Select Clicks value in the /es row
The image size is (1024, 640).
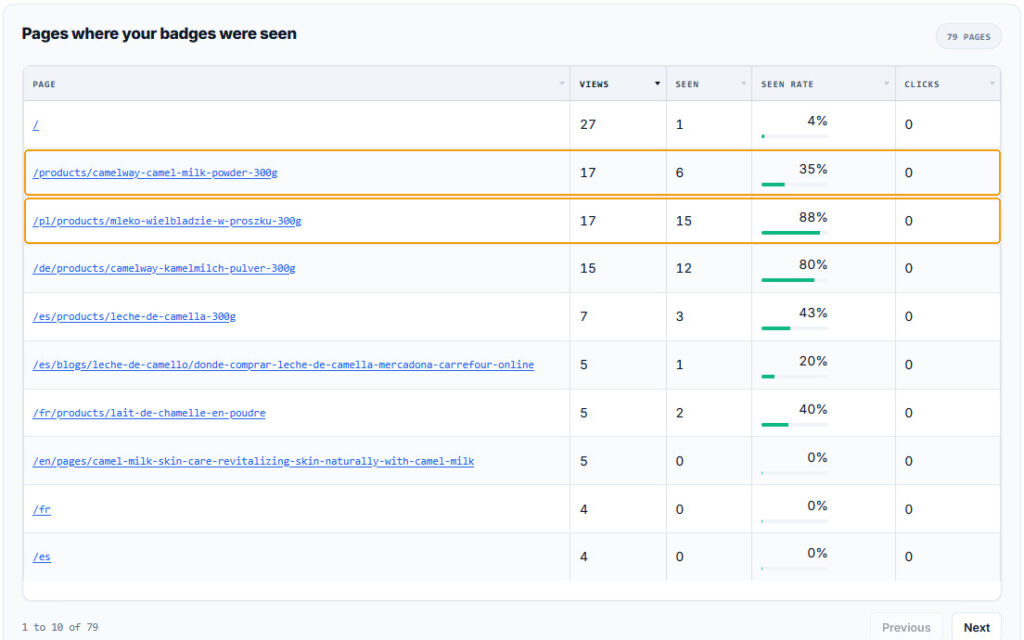(x=908, y=557)
